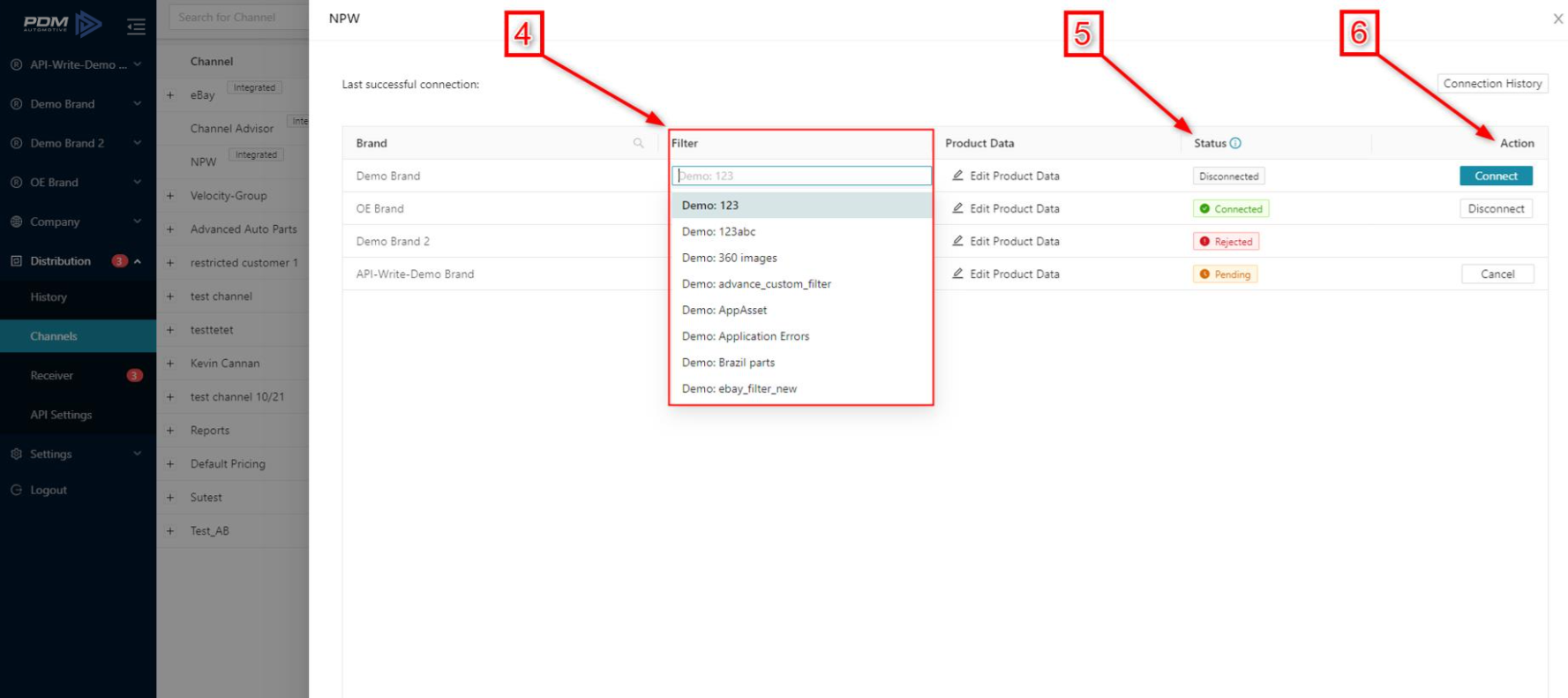1568x698 pixels.
Task: Click the pencil icon for Demo Brand row
Action: (957, 176)
